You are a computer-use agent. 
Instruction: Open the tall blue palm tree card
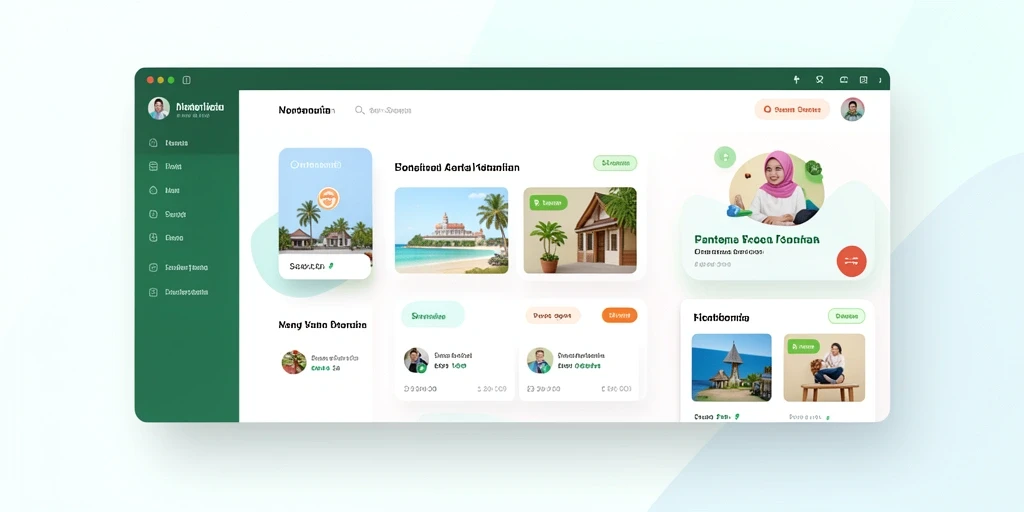(325, 214)
